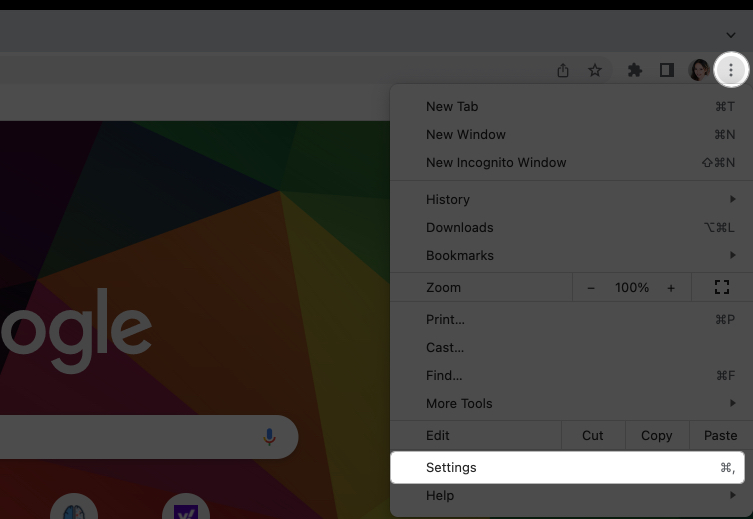Click the 100% zoom value
This screenshot has width=753, height=519.
pos(632,288)
